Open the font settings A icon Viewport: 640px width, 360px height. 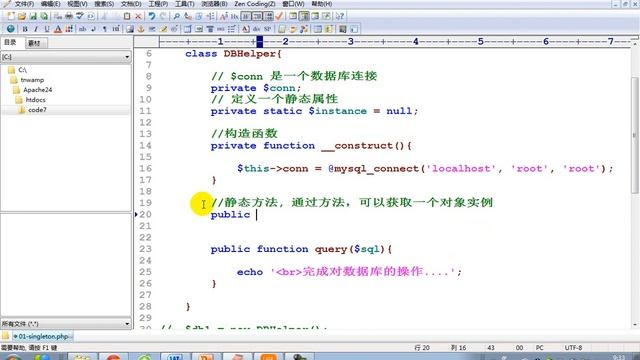coord(223,16)
